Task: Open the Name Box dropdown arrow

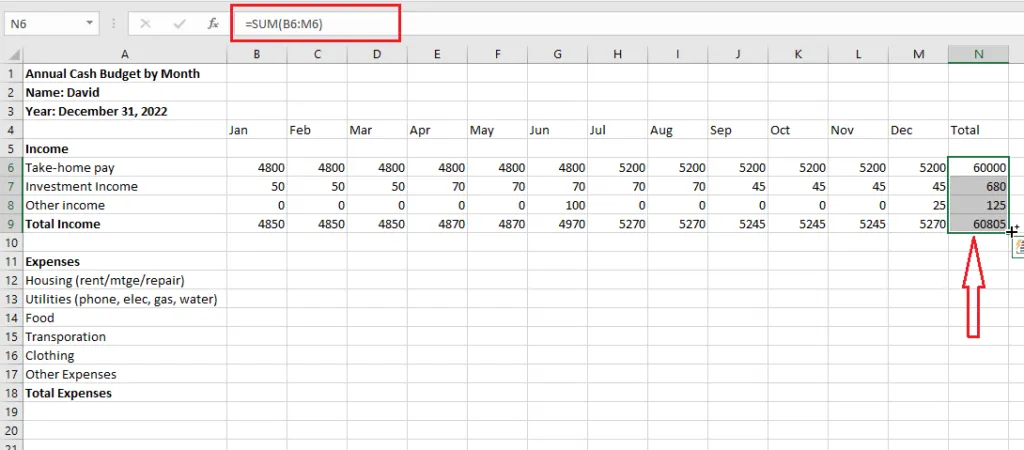Action: click(x=89, y=24)
